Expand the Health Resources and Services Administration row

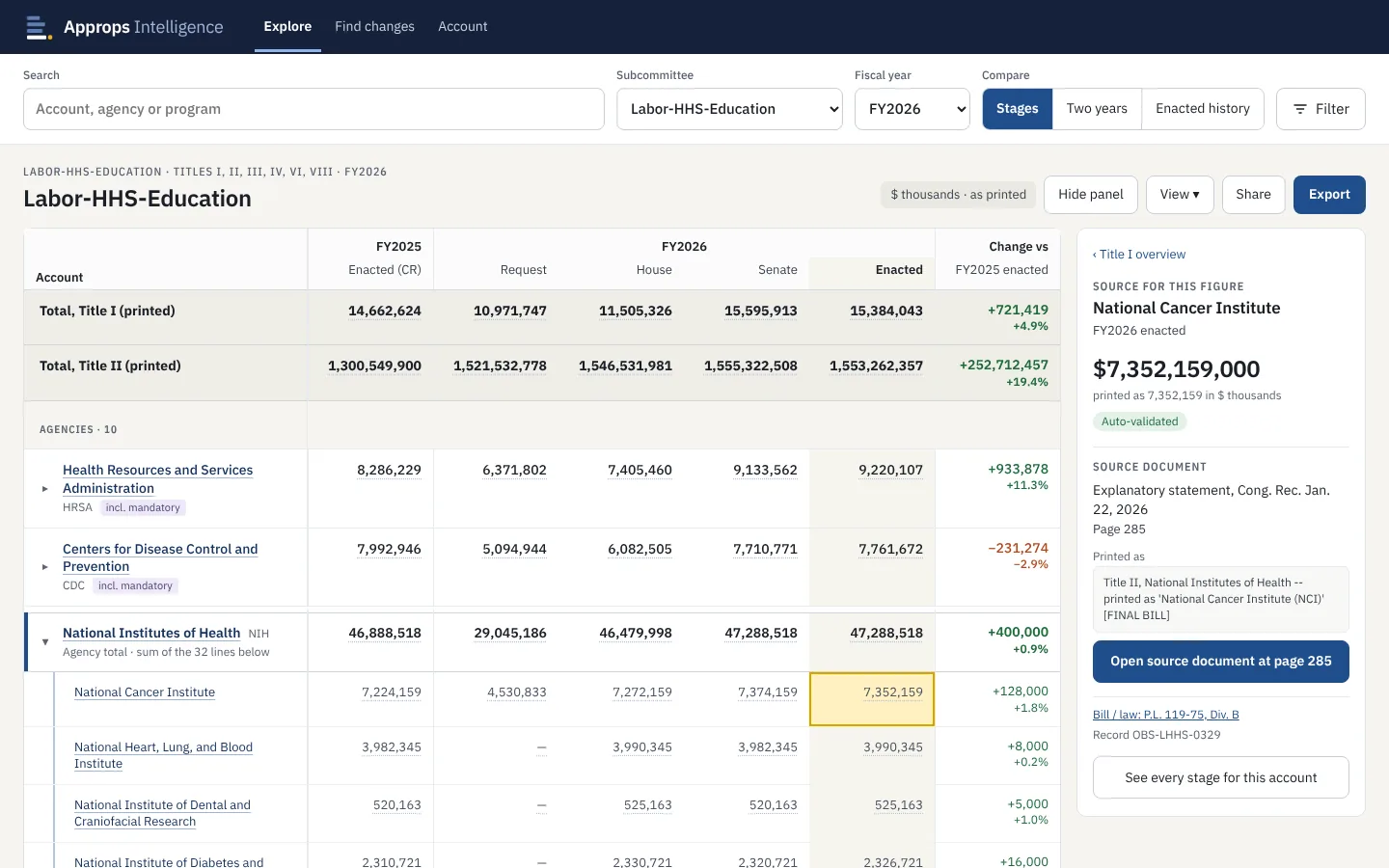click(x=45, y=489)
